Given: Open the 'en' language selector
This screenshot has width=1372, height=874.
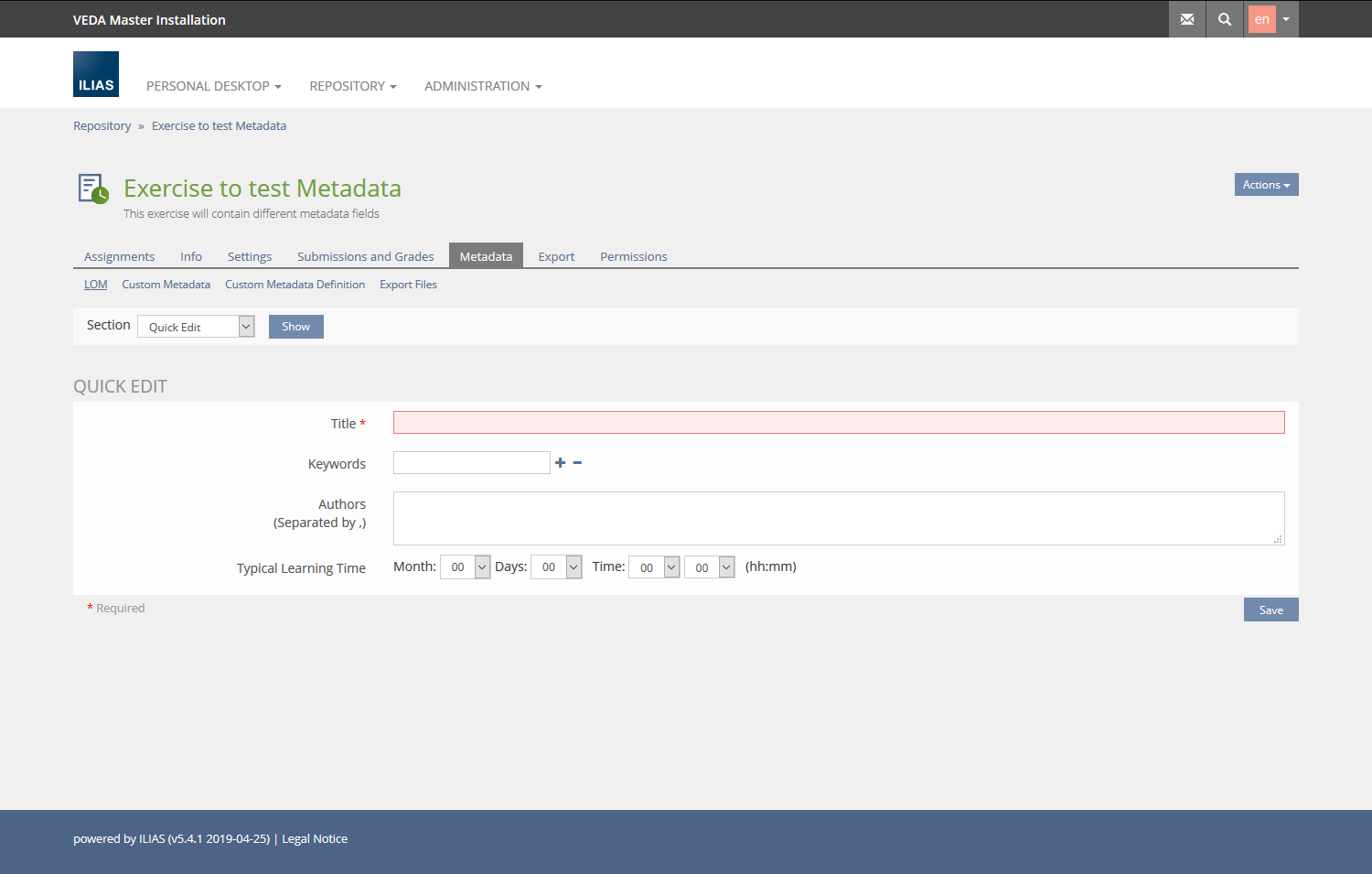Looking at the screenshot, I should click(x=1272, y=19).
